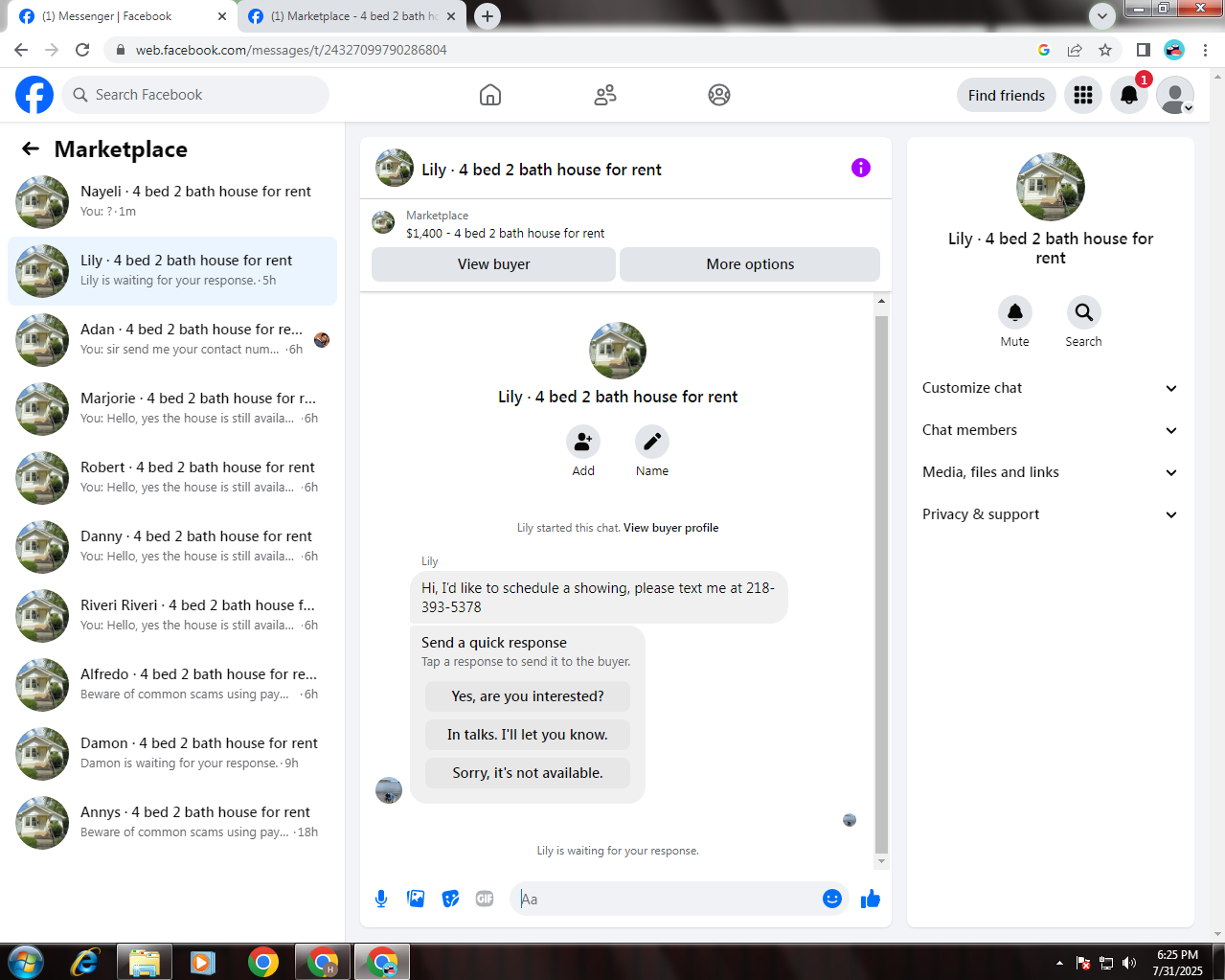Send quick response 'In talks. I'll let you know.'
The height and width of the screenshot is (980, 1225).
pyautogui.click(x=528, y=735)
